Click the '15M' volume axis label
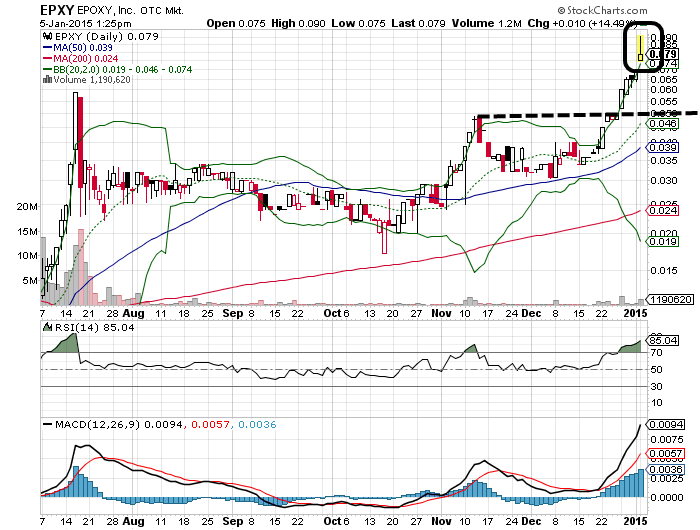700x530 pixels. point(27,231)
